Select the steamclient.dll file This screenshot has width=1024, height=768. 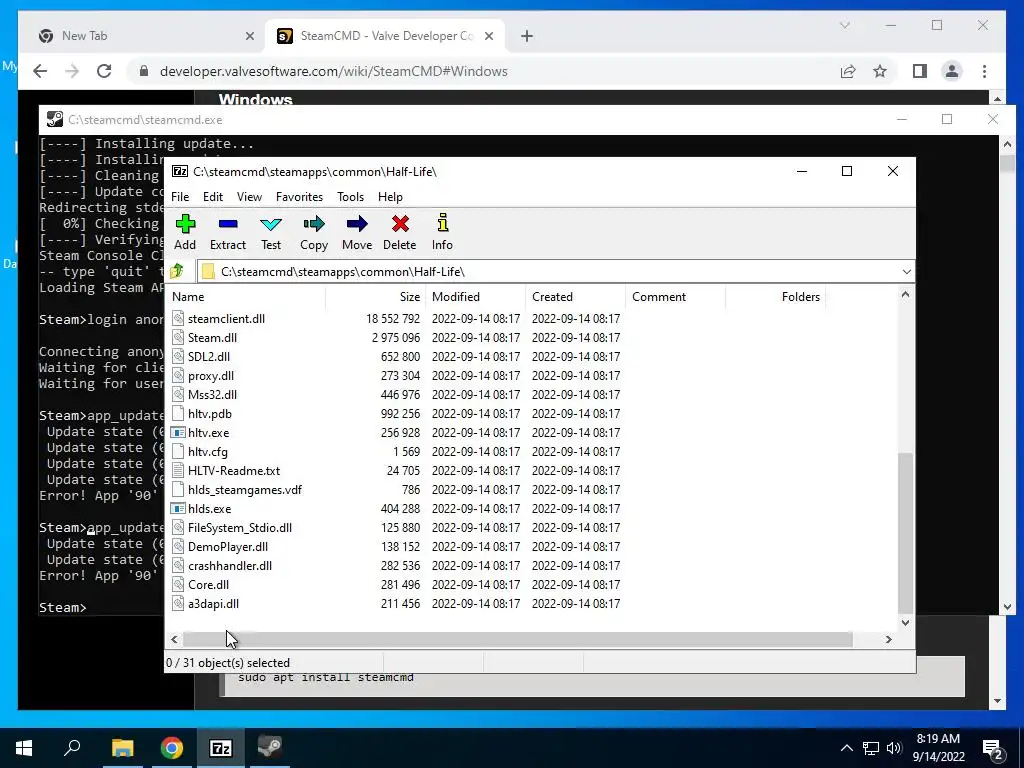pos(226,319)
